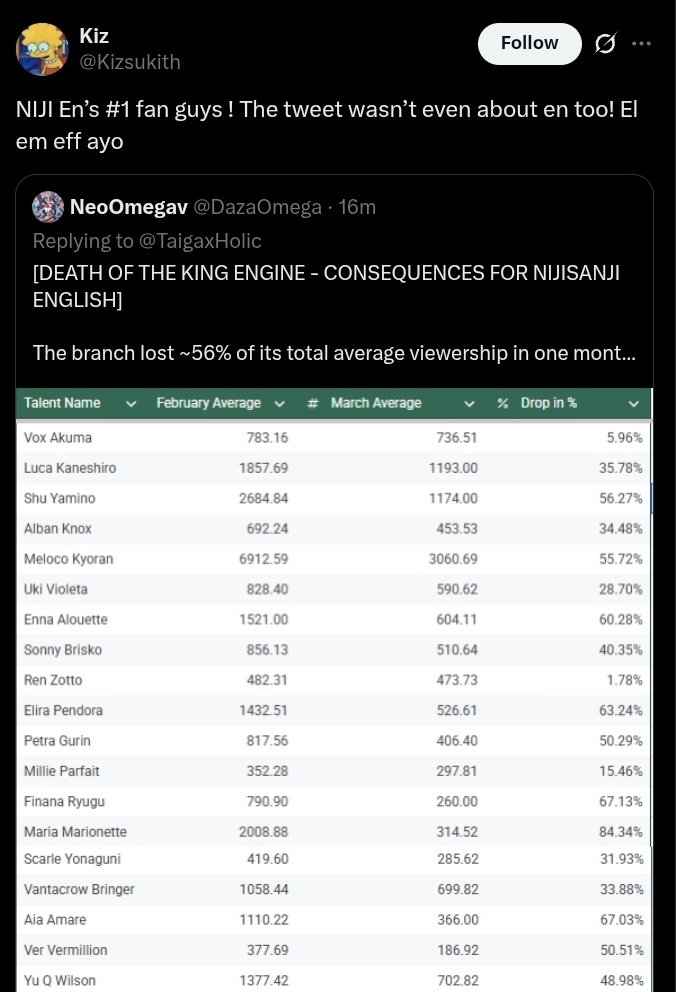
Task: Click the 16m timestamp of quoted tweet
Action: coord(357,207)
